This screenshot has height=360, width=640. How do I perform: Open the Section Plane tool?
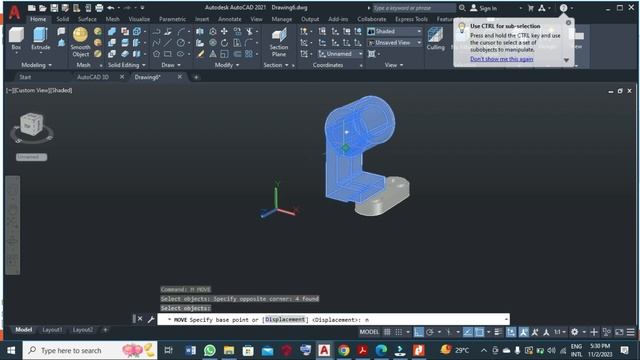(279, 42)
